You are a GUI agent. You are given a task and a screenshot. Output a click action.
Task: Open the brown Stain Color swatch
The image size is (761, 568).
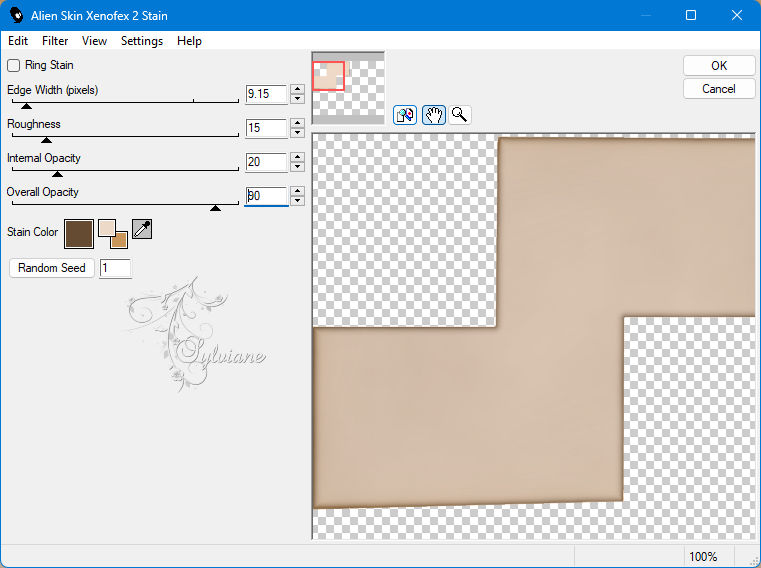coord(79,234)
